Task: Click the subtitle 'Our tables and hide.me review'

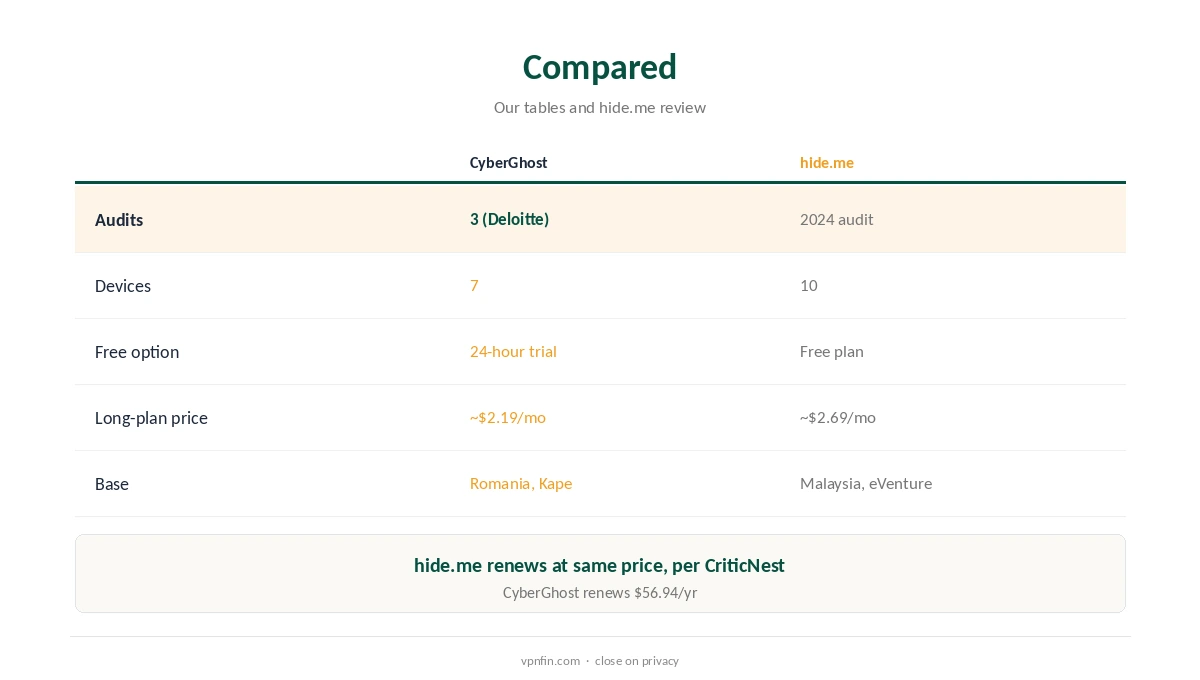Action: (x=600, y=107)
